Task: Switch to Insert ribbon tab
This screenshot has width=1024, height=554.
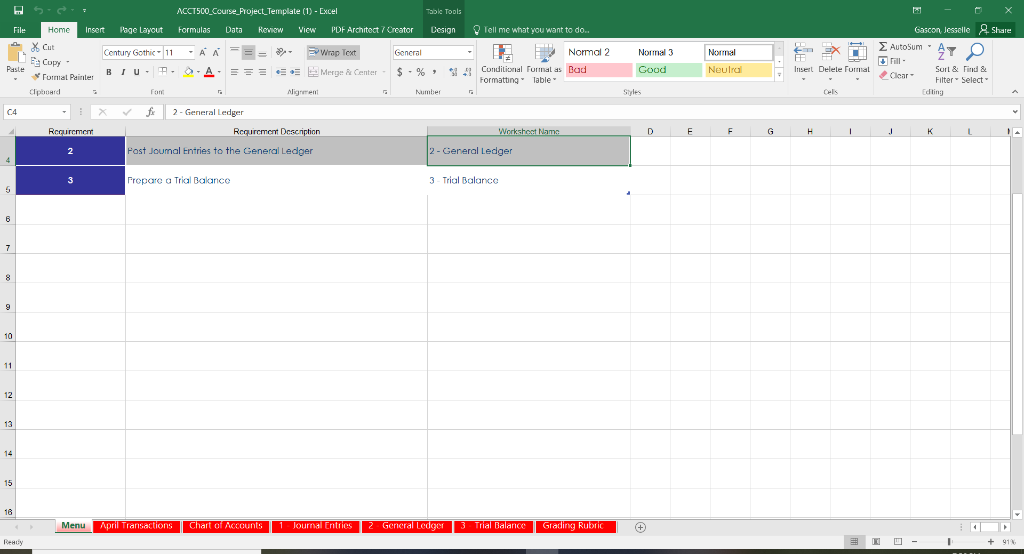Action: [x=95, y=29]
